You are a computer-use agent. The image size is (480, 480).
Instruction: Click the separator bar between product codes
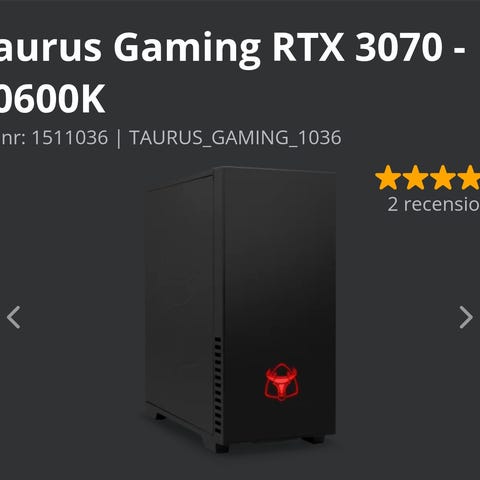coord(119,138)
